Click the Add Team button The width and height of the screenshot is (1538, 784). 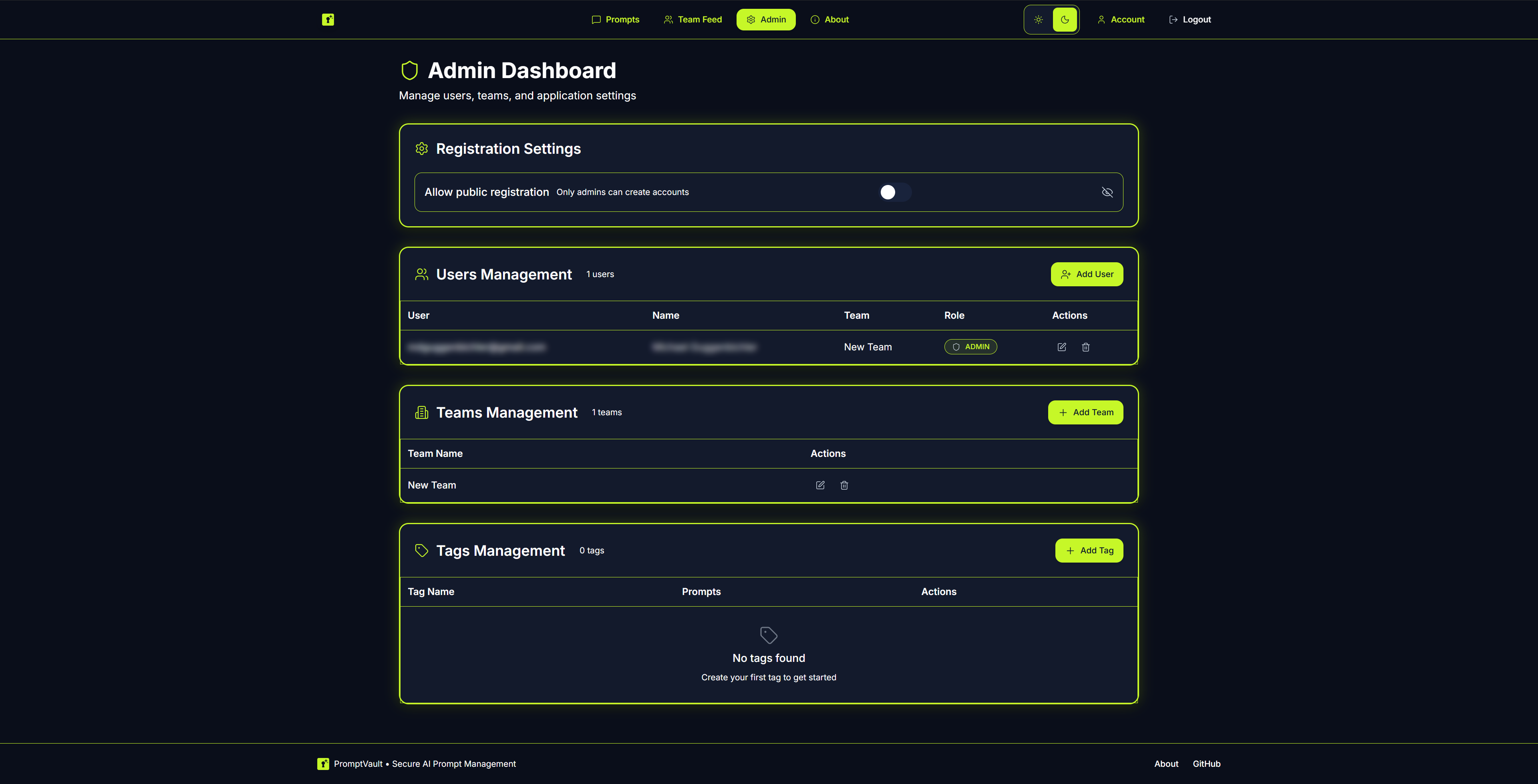(x=1085, y=412)
